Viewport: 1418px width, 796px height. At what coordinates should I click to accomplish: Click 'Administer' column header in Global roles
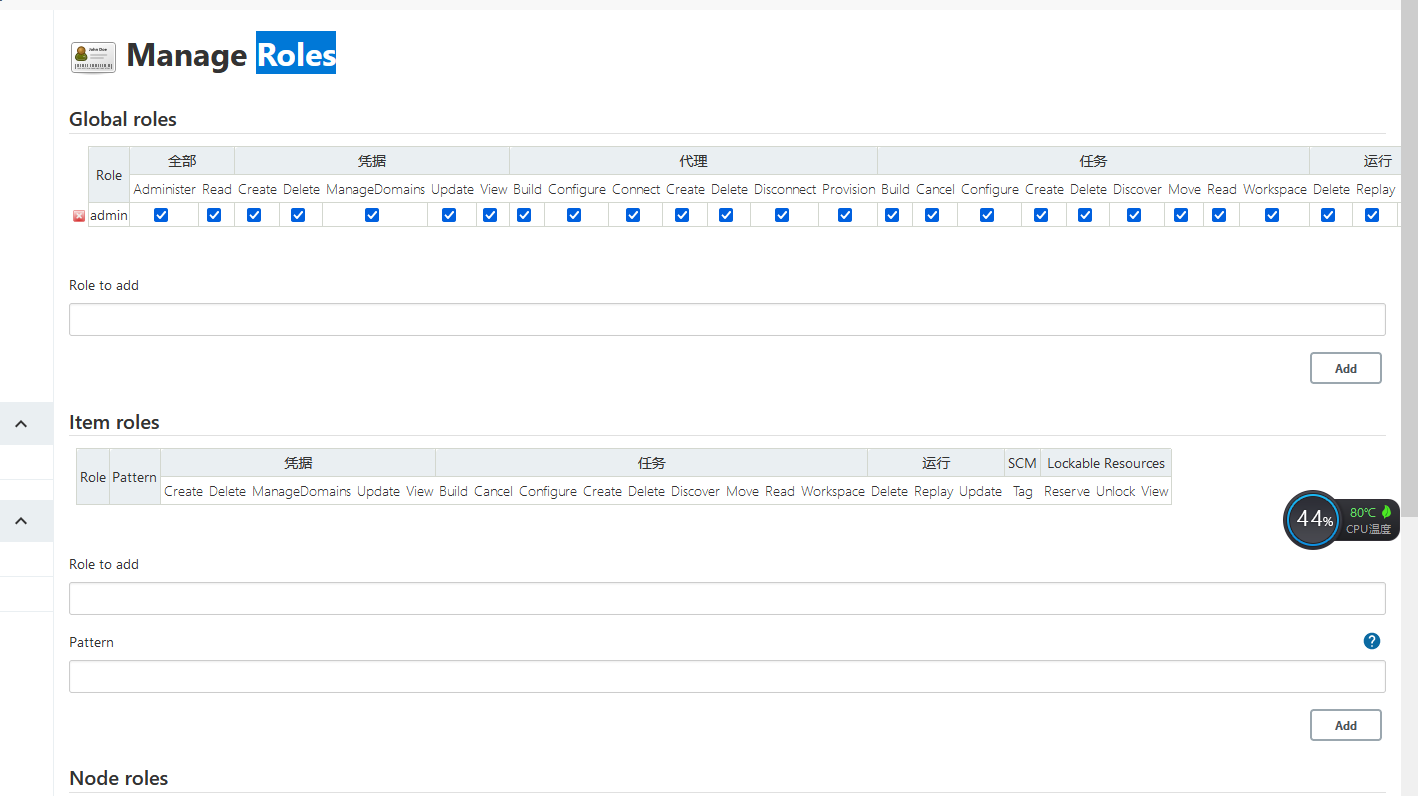164,189
